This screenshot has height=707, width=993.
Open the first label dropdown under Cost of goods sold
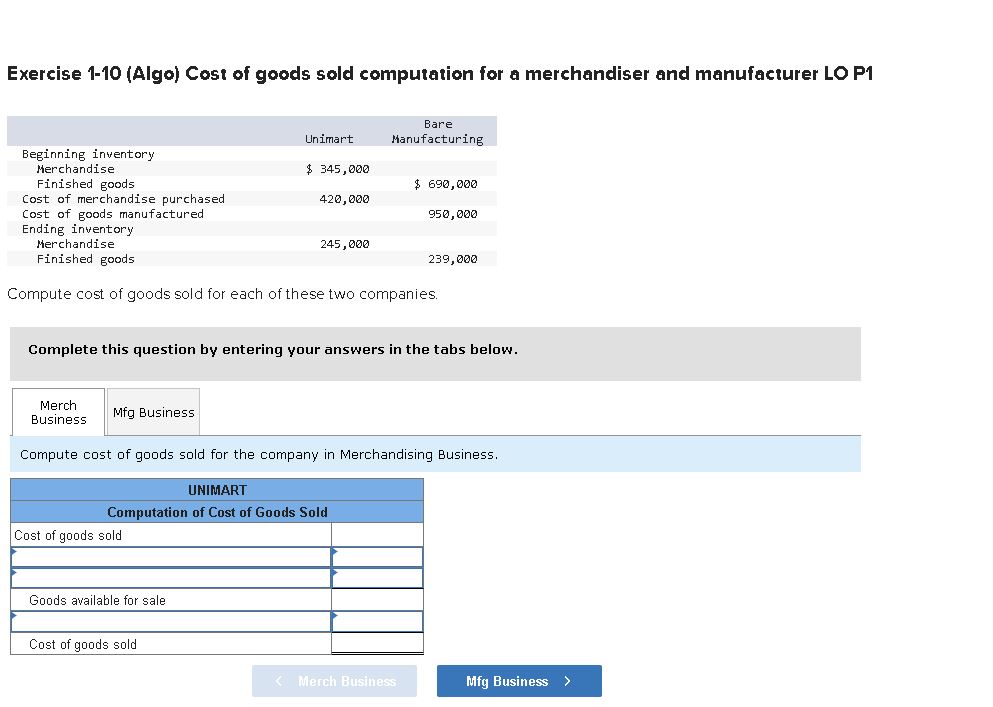(170, 557)
